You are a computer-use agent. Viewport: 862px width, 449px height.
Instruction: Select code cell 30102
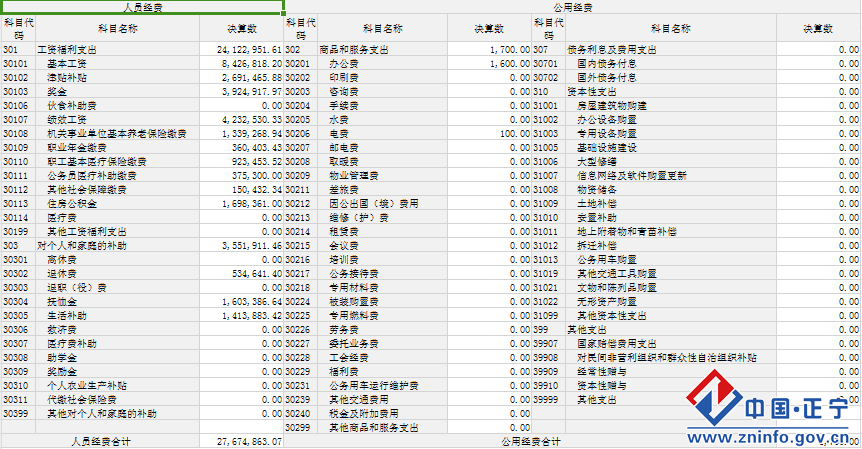pyautogui.click(x=19, y=77)
